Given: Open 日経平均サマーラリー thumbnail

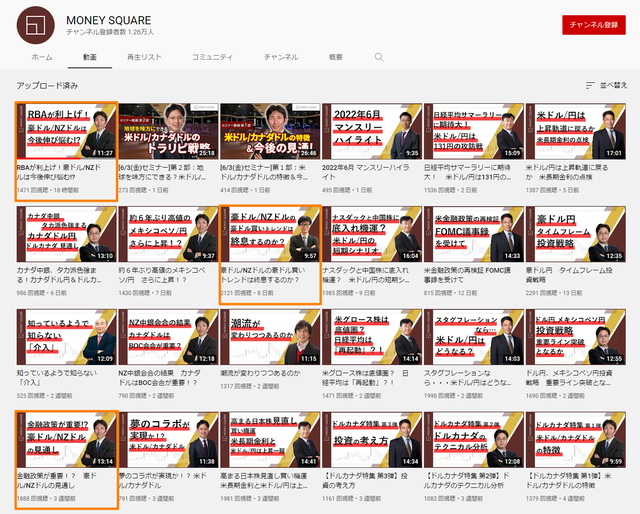Looking at the screenshot, I should (474, 131).
